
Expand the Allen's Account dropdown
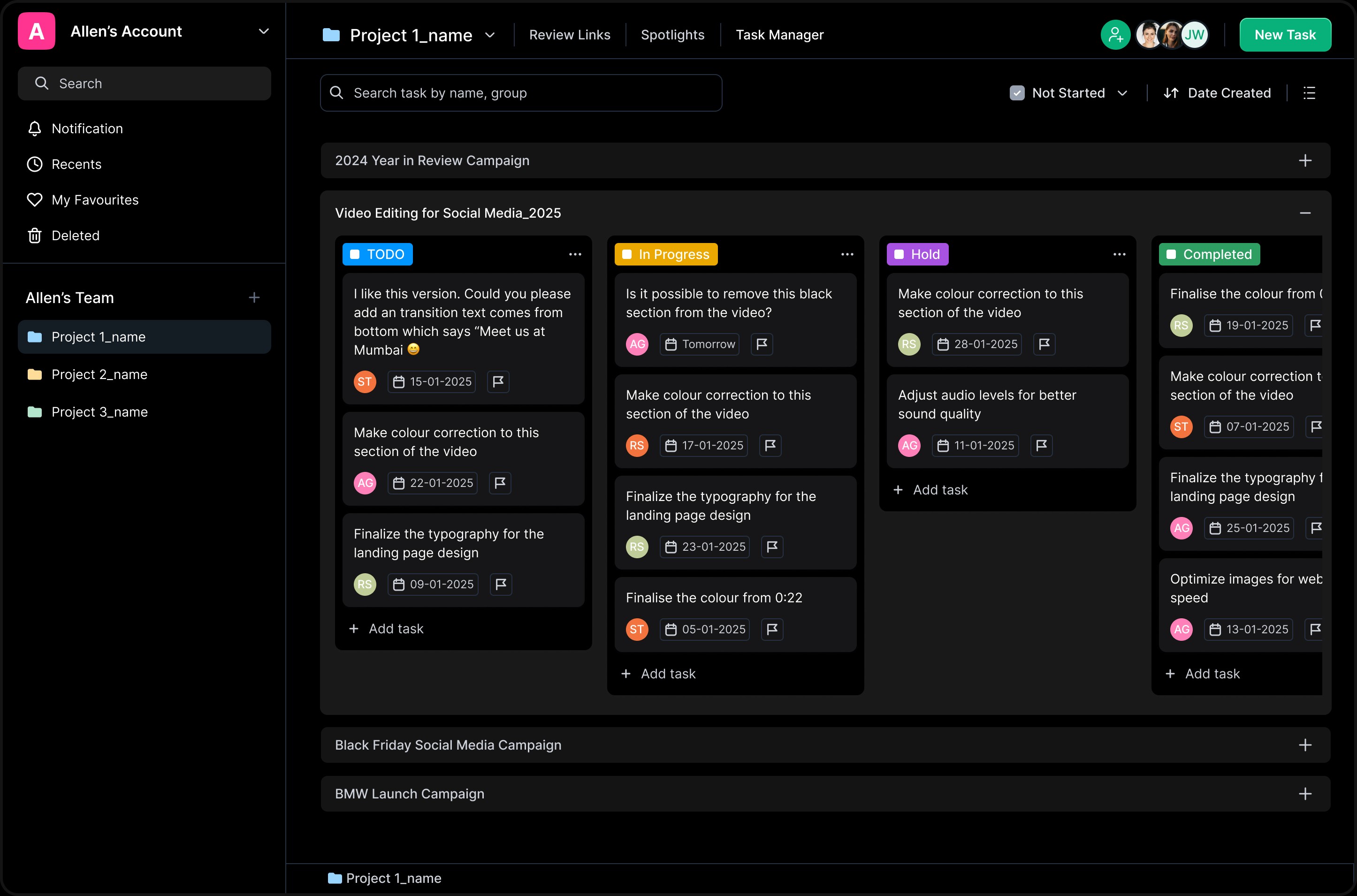coord(264,31)
